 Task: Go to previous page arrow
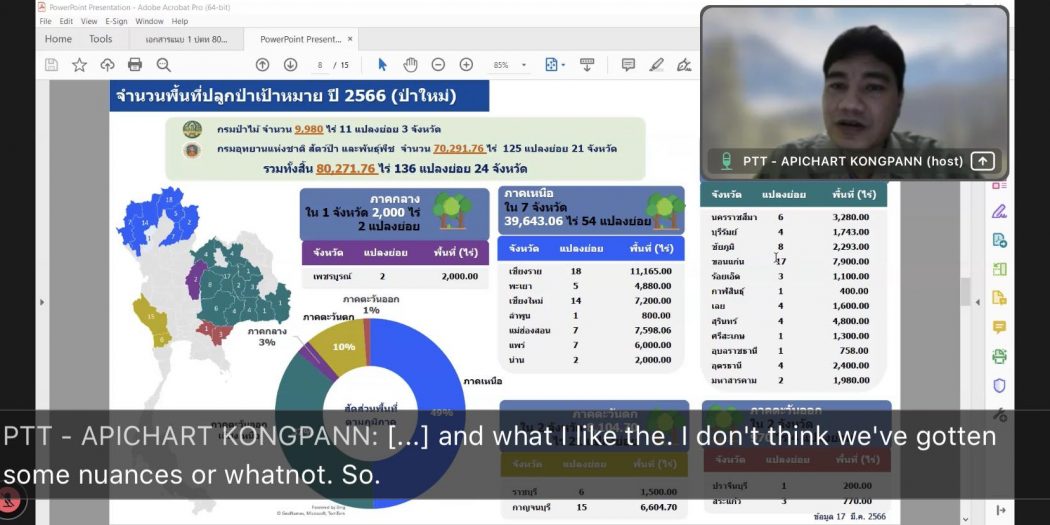tap(262, 65)
